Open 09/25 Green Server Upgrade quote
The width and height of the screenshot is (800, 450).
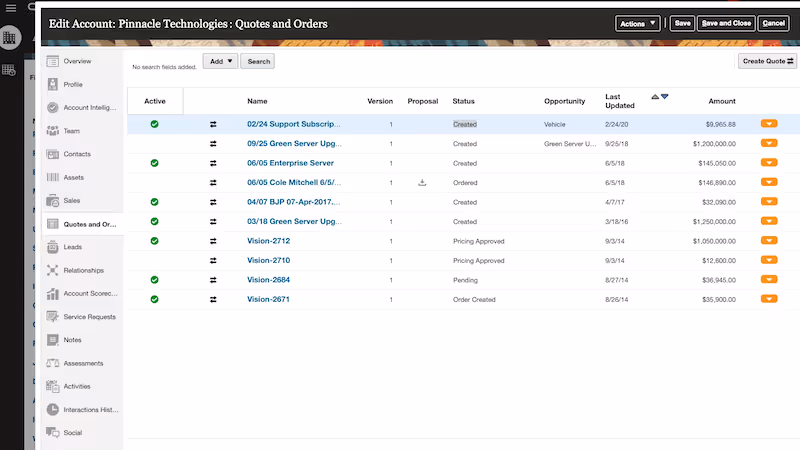294,143
